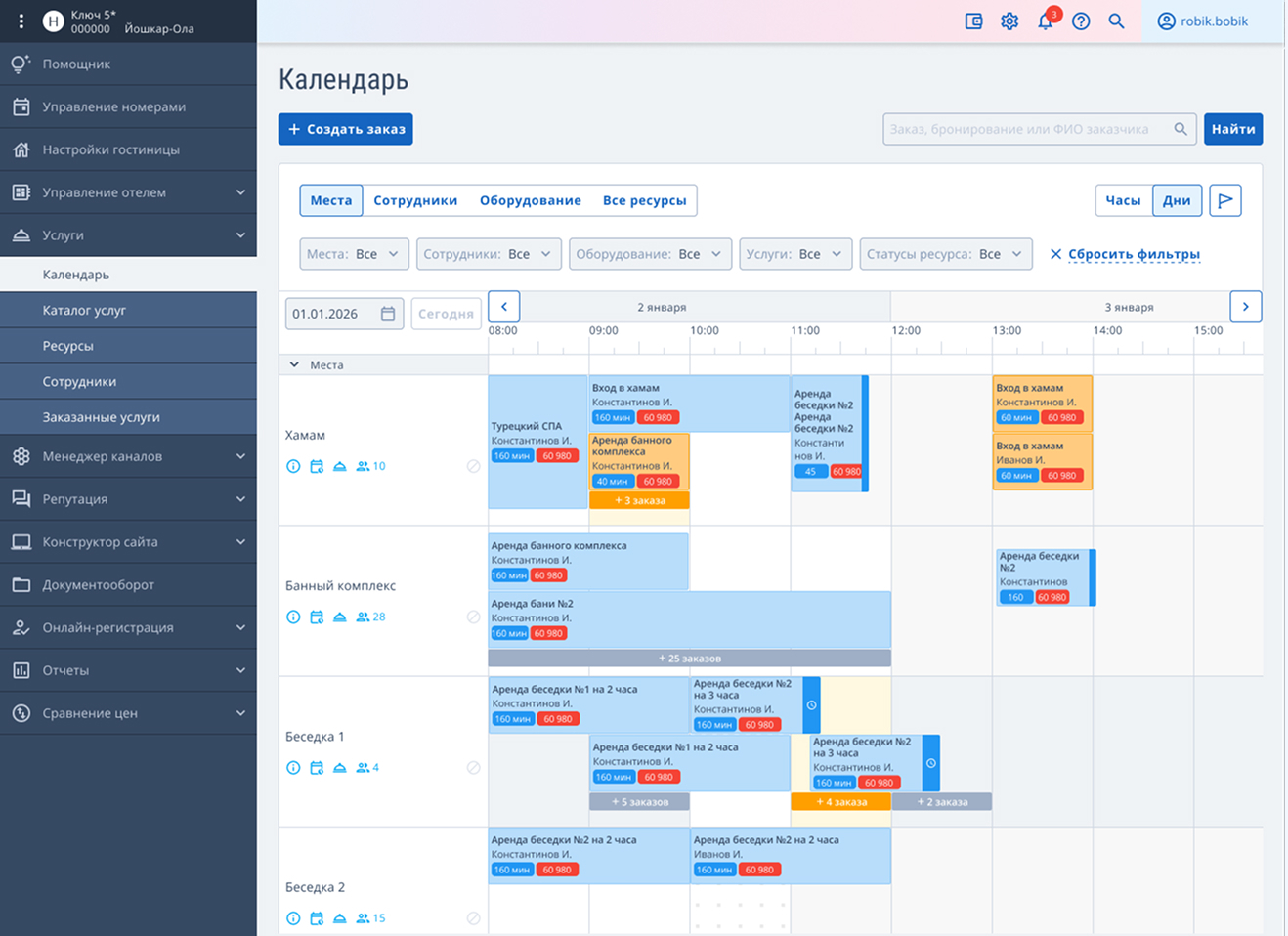This screenshot has height=936, width=1288.
Task: Click the Сбросить фильтры link
Action: 1134,254
